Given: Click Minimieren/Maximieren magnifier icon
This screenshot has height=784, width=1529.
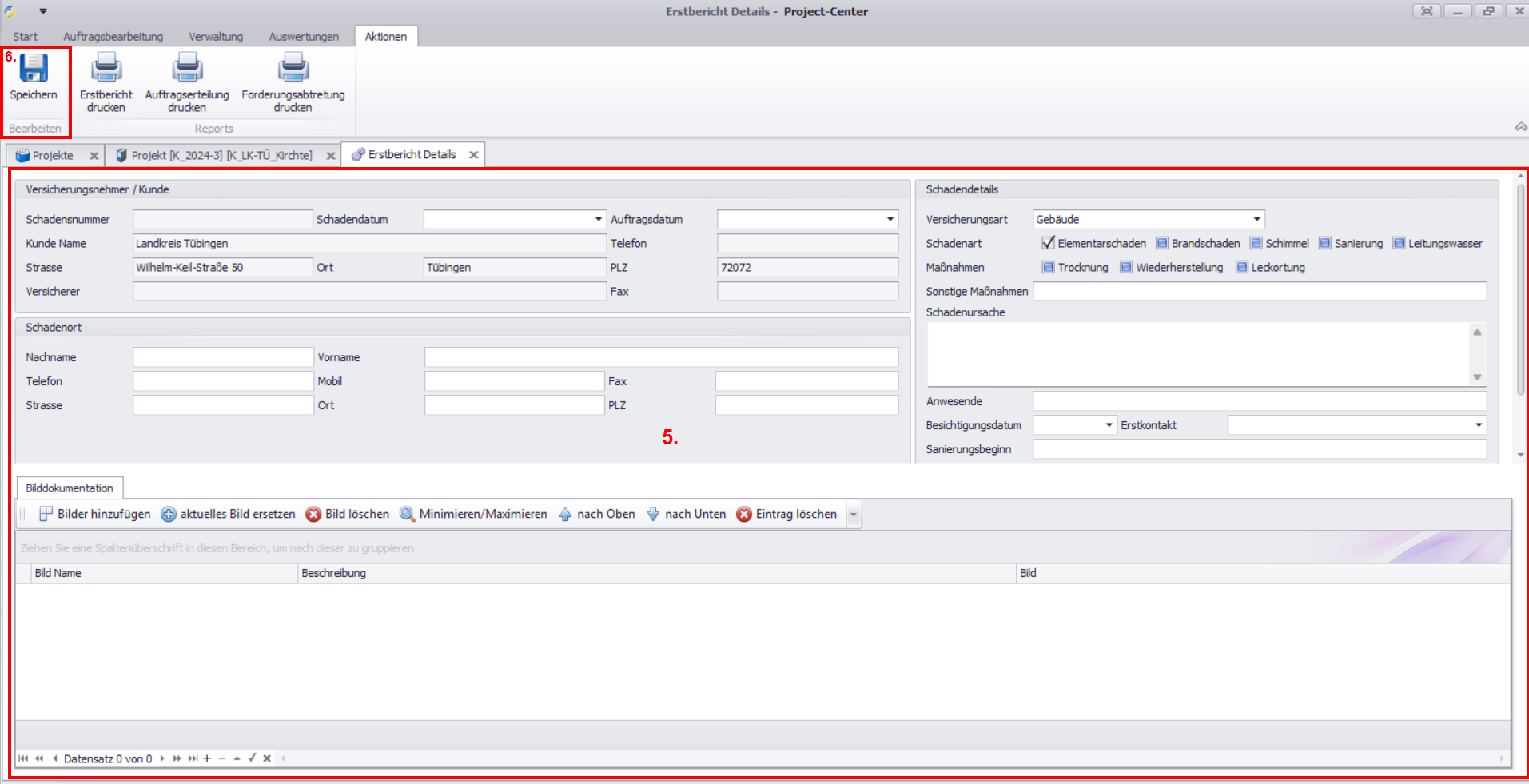Looking at the screenshot, I should [x=408, y=514].
